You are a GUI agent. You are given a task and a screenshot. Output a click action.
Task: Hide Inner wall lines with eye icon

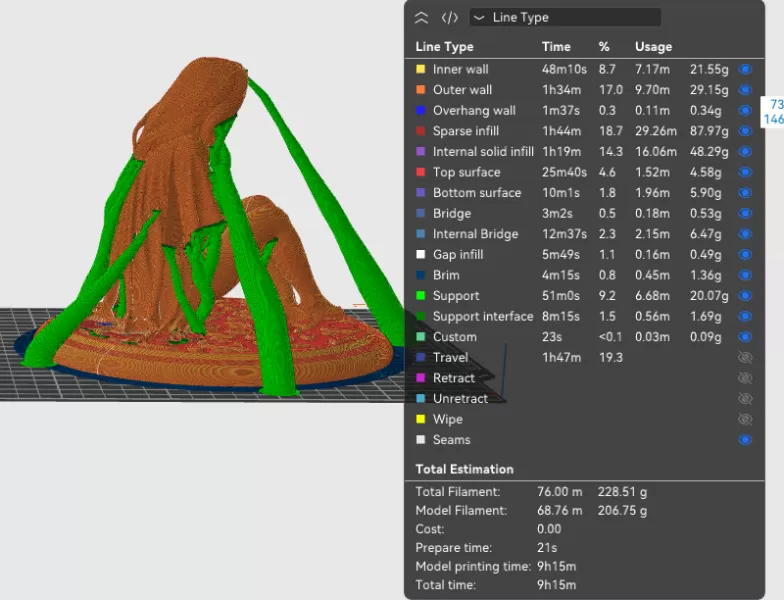coord(744,69)
